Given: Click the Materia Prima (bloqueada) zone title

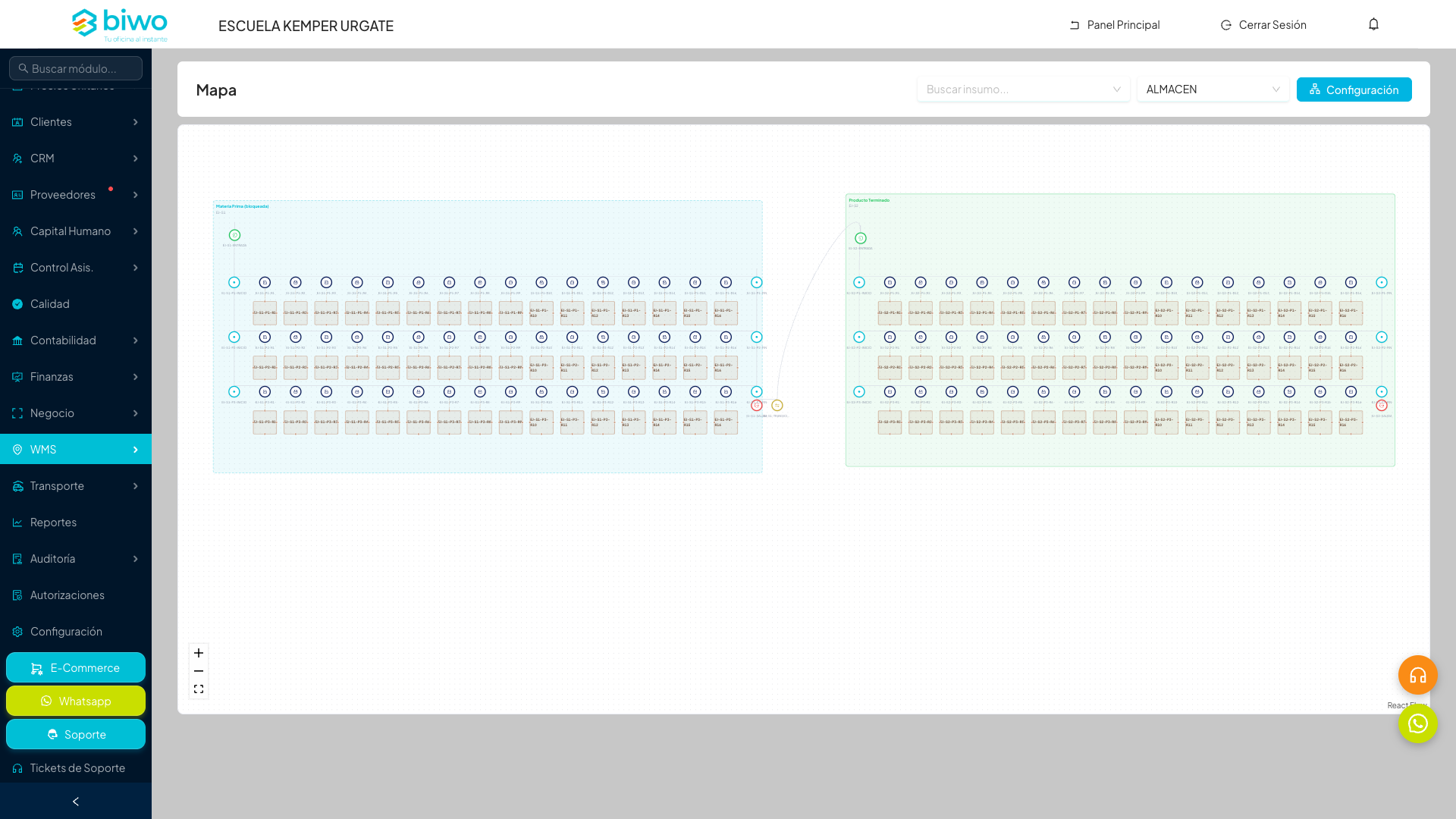Looking at the screenshot, I should coord(242,206).
